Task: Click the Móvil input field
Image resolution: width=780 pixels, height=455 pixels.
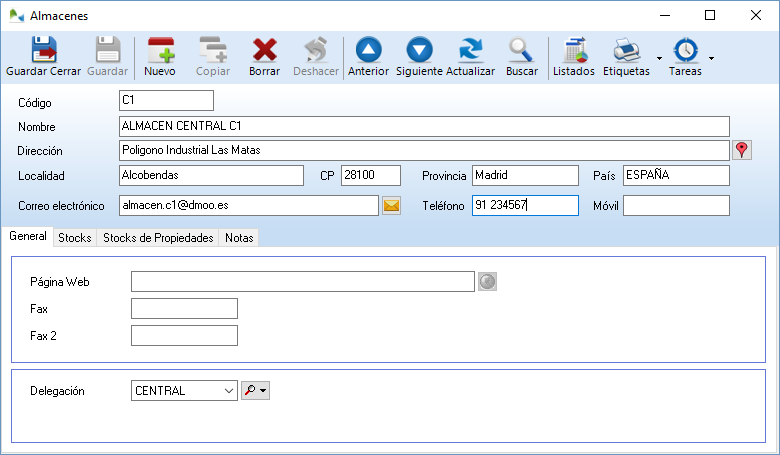Action: click(x=676, y=205)
